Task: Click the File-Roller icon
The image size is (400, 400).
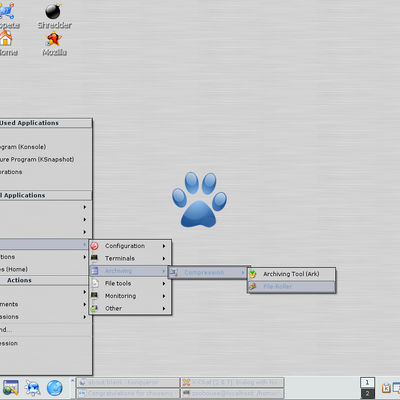Action: point(253,286)
